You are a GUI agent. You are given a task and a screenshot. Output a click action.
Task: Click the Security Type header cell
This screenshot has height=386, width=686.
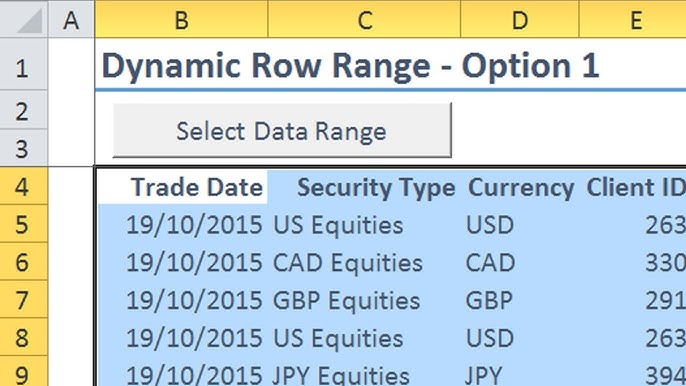364,187
